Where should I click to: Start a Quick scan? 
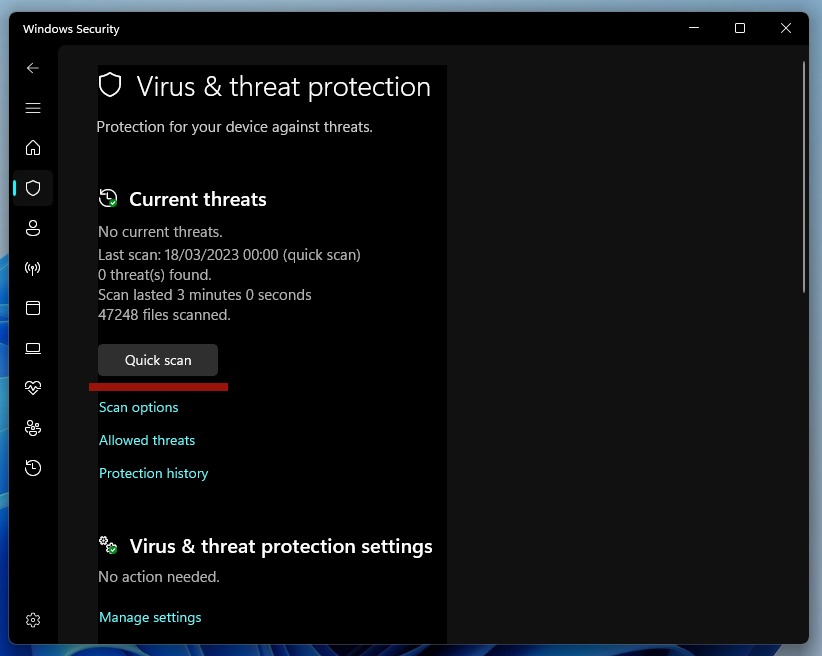click(157, 360)
